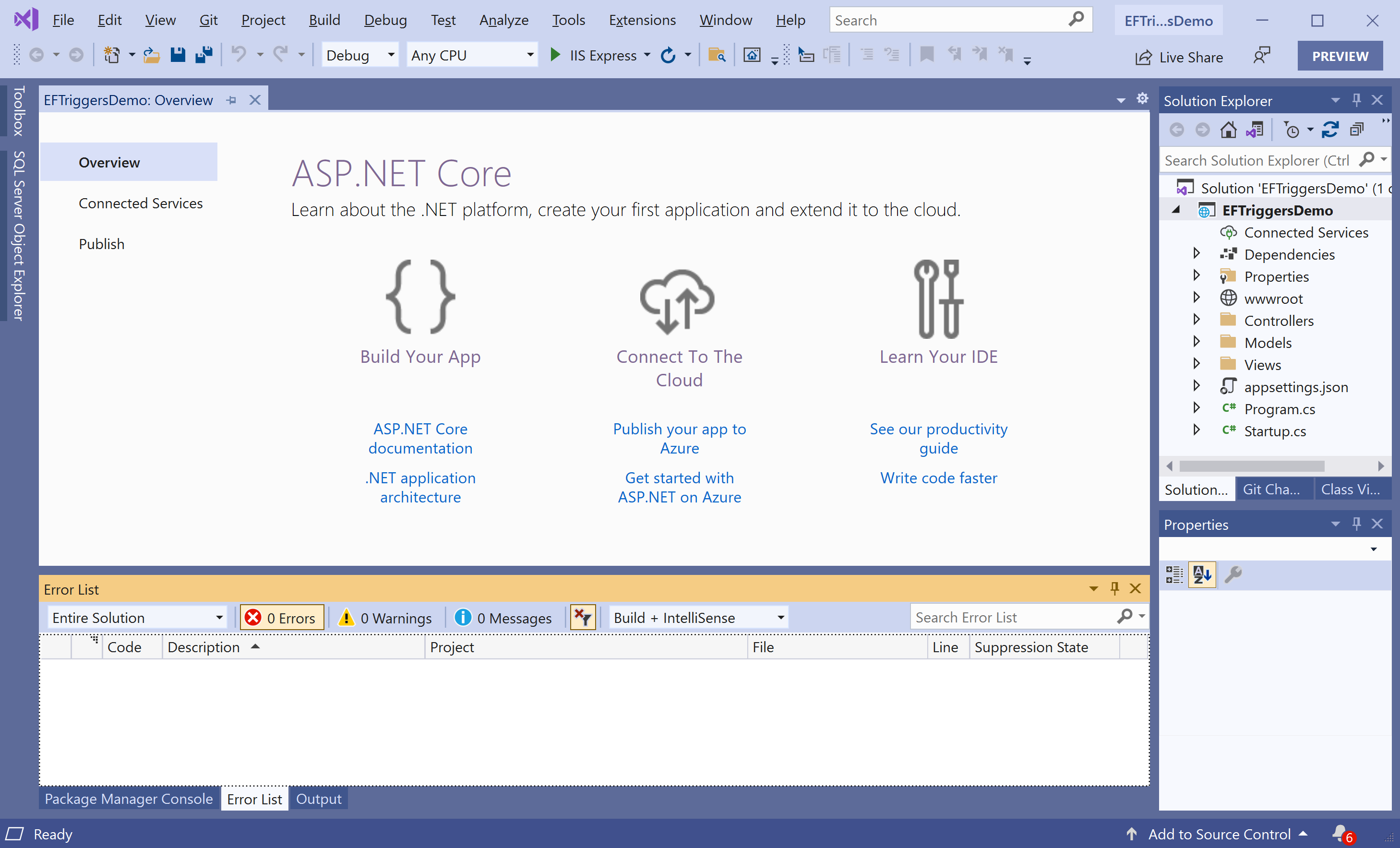
Task: Toggle Alphabetical sort in Properties panel
Action: 1202,575
